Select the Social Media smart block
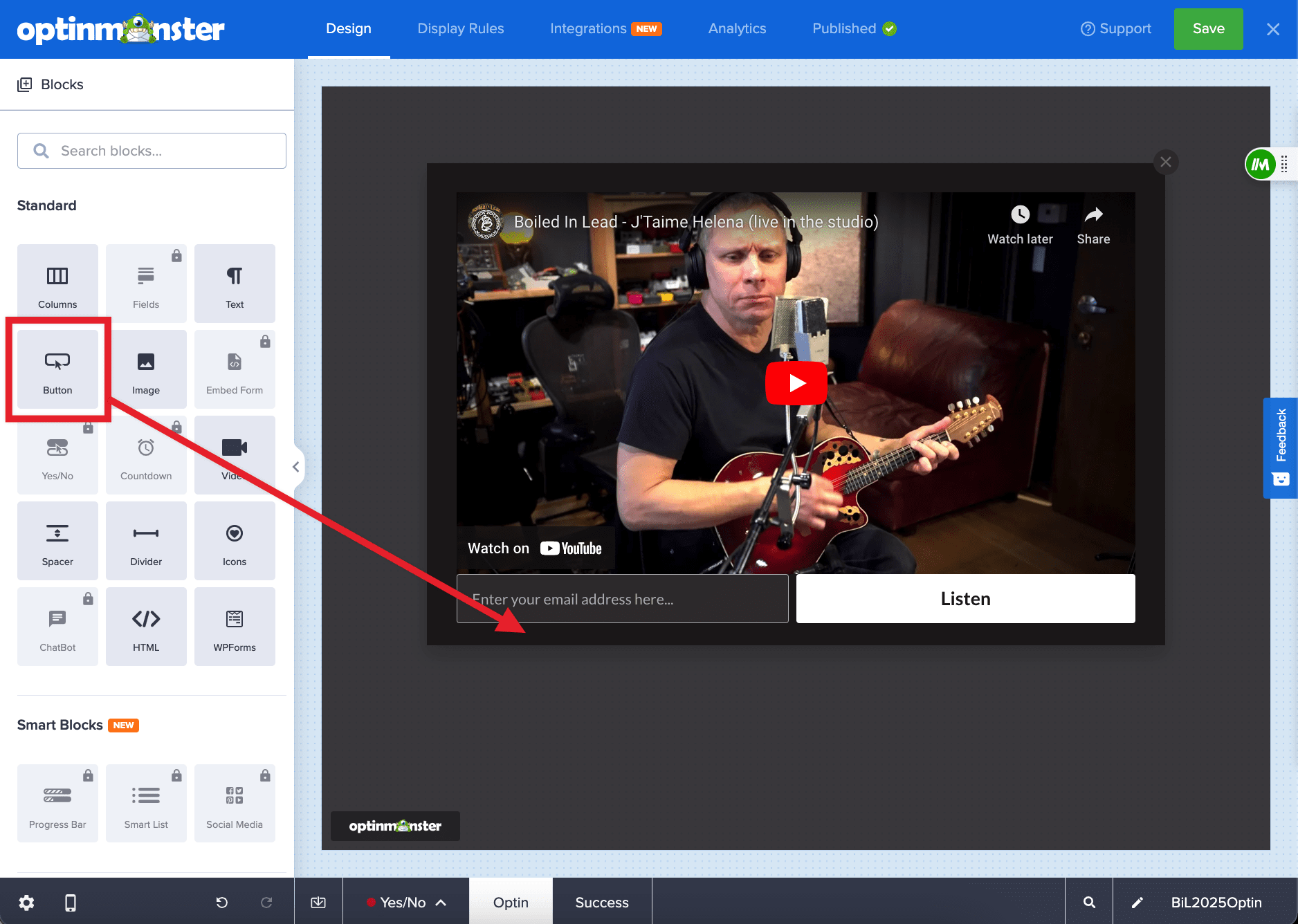 (x=235, y=804)
